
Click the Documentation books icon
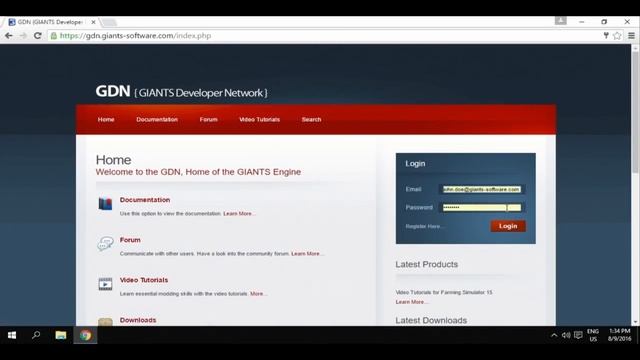coord(105,203)
